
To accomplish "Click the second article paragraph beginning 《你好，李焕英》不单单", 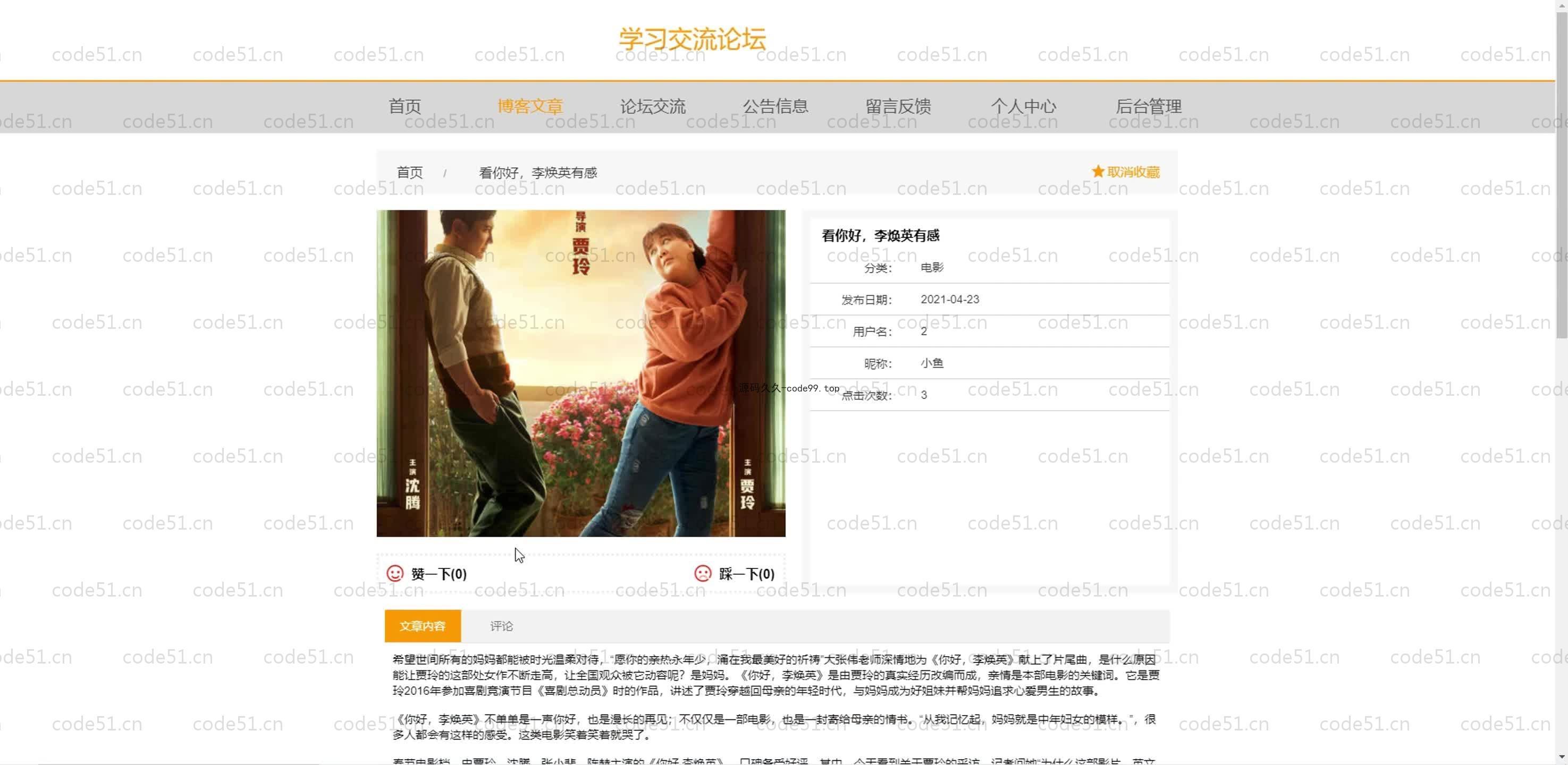I will 774,727.
